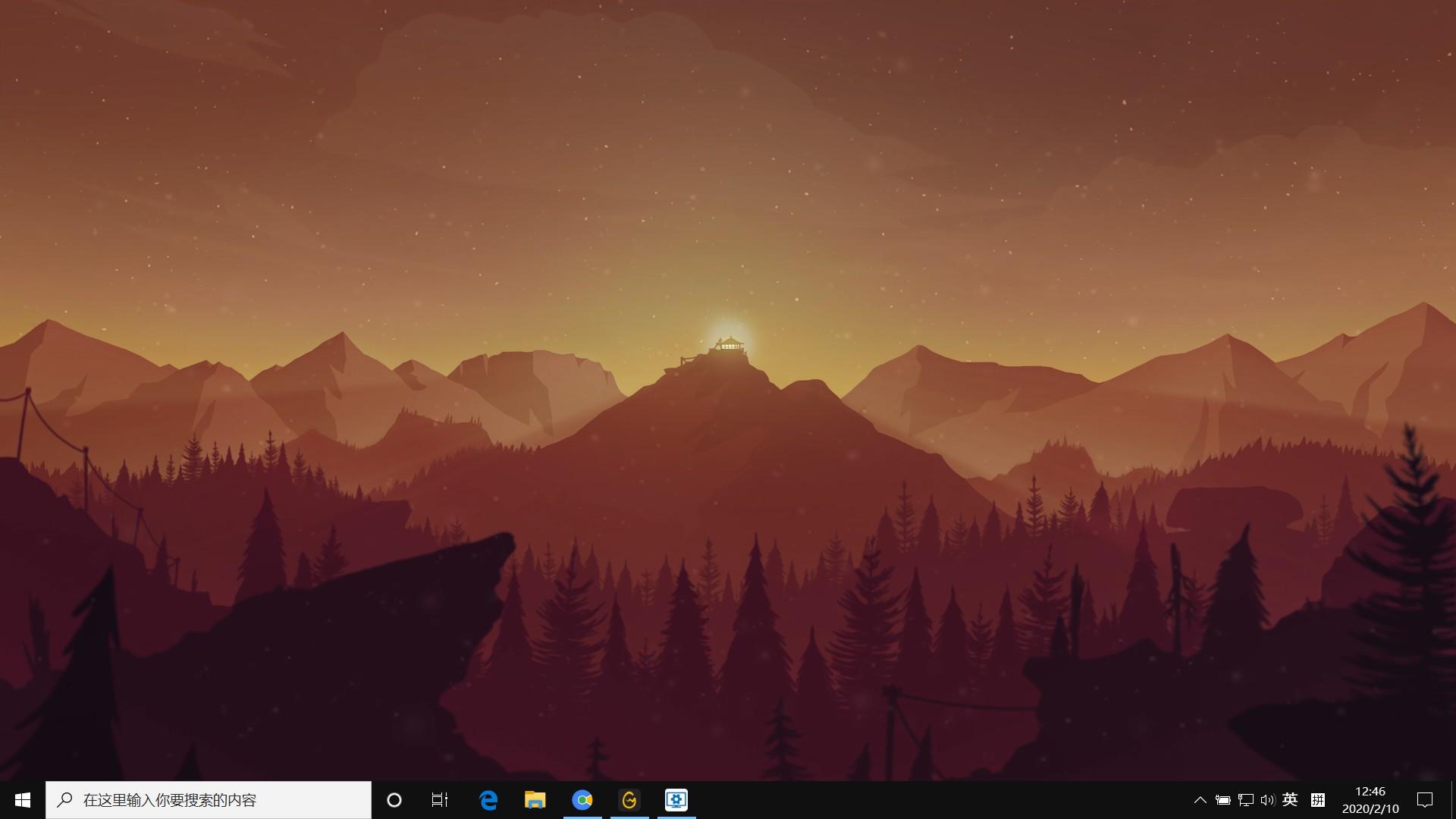Click the Show Desktop strip at taskbar end

[x=1452, y=800]
